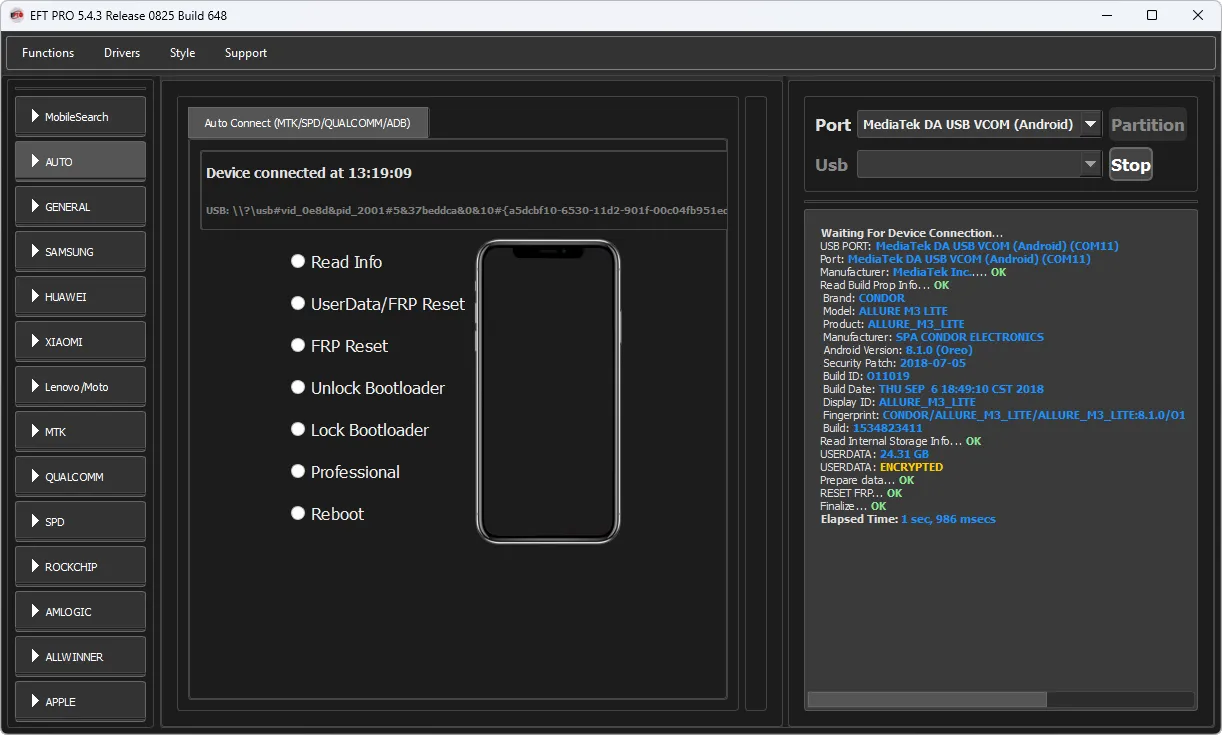This screenshot has height=735, width=1222.
Task: Expand the HUAWEI section arrow
Action: click(x=35, y=297)
